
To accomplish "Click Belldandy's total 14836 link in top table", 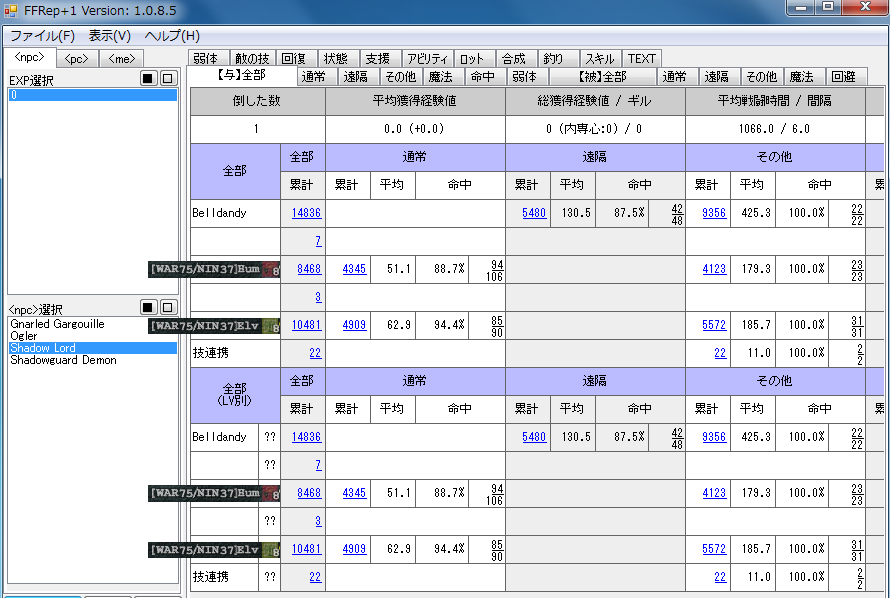I will coord(306,213).
